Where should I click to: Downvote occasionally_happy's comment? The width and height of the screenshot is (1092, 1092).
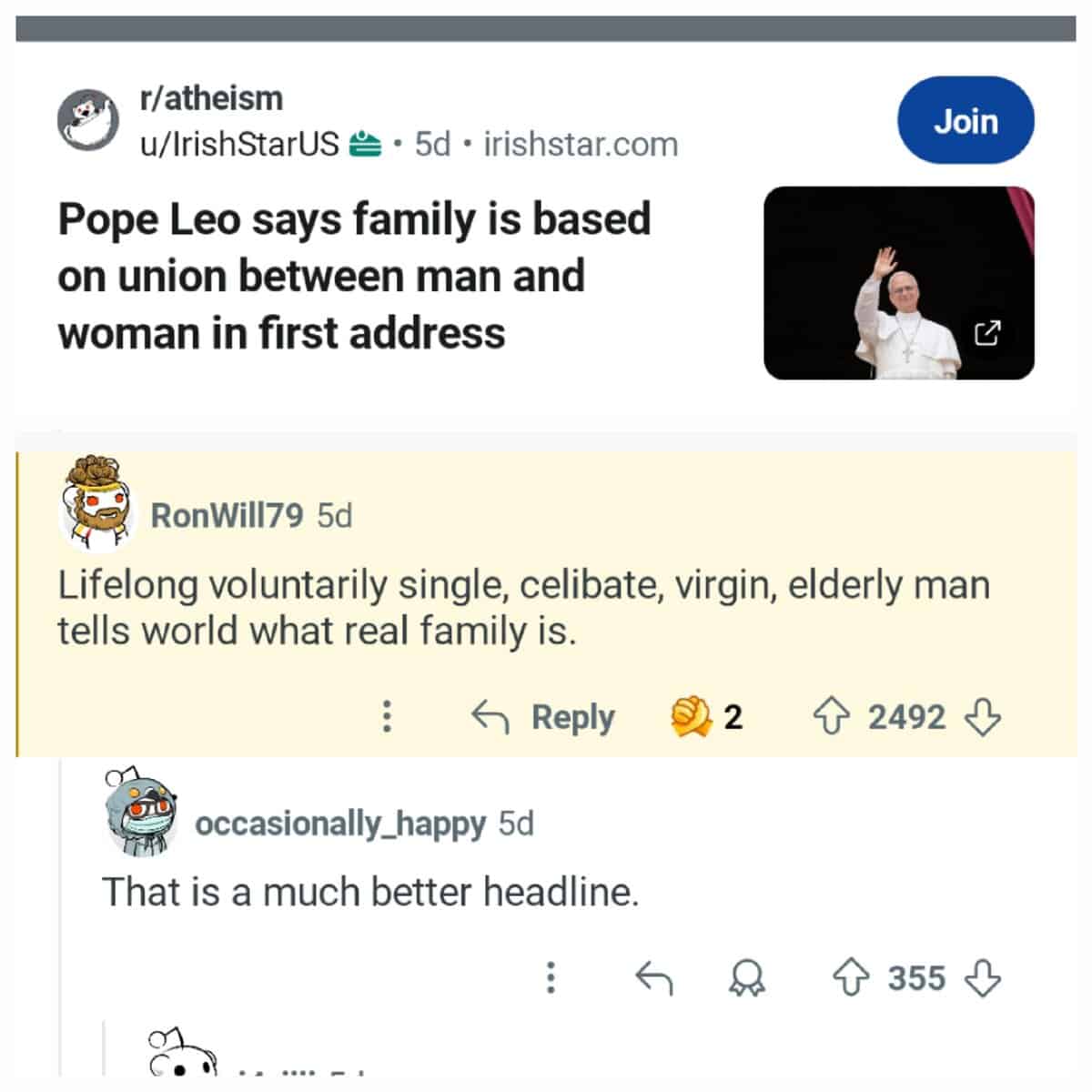pyautogui.click(x=980, y=980)
